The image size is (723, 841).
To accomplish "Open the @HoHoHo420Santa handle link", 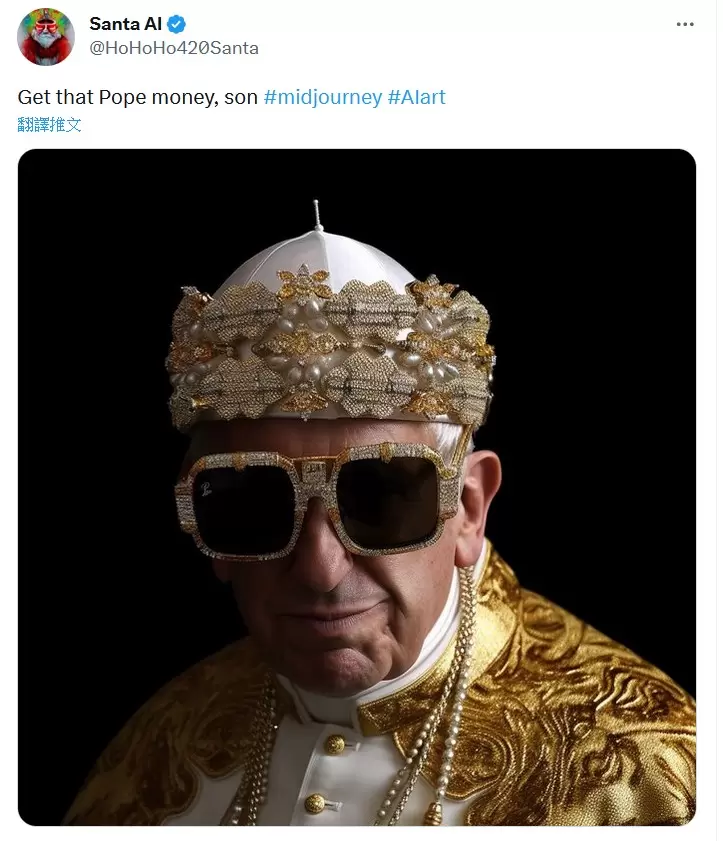I will click(x=173, y=47).
